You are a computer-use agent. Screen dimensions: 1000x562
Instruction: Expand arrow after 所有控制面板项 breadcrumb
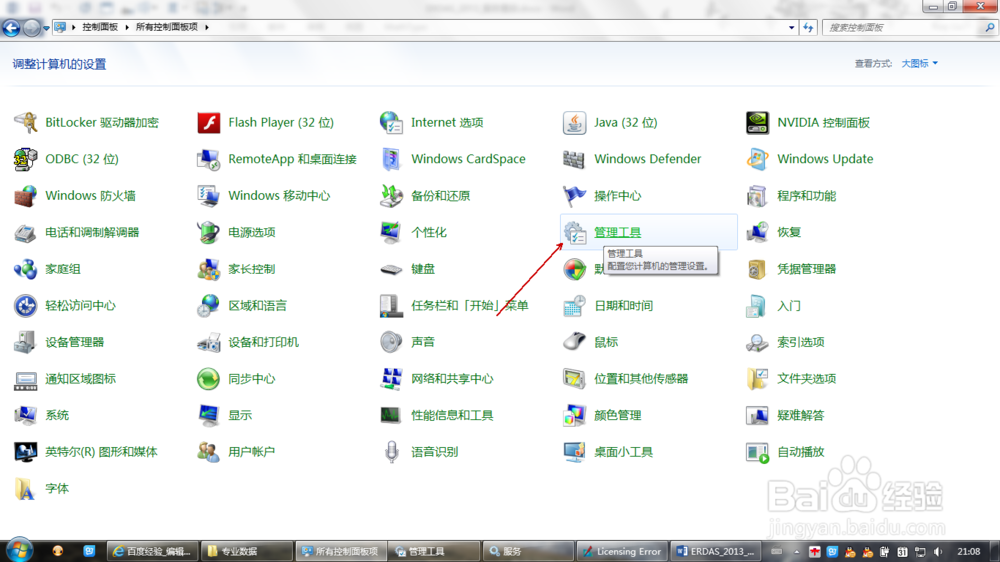(207, 27)
